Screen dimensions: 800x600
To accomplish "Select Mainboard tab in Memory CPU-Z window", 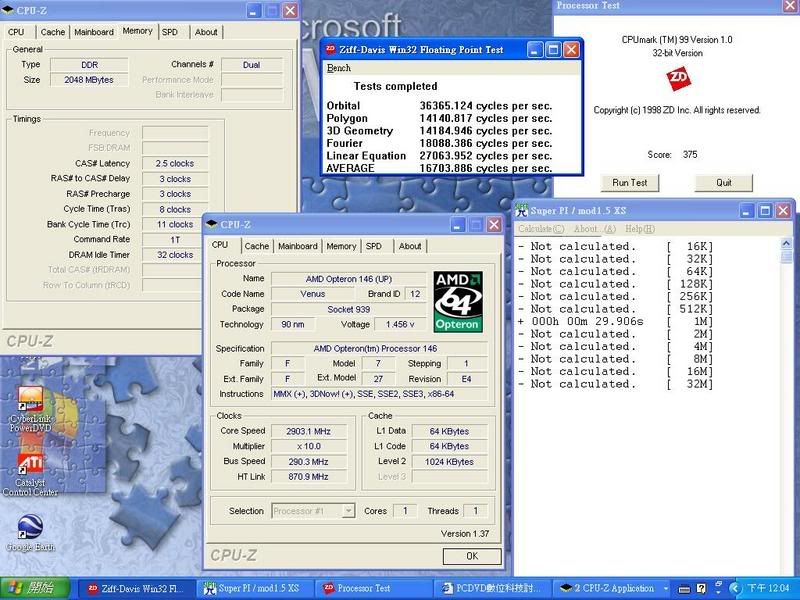I will pyautogui.click(x=94, y=32).
